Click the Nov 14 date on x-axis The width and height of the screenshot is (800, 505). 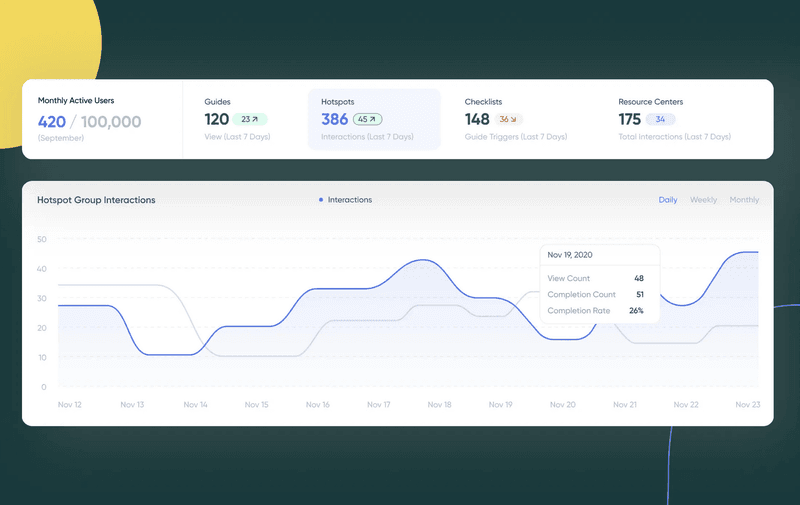pyautogui.click(x=195, y=405)
